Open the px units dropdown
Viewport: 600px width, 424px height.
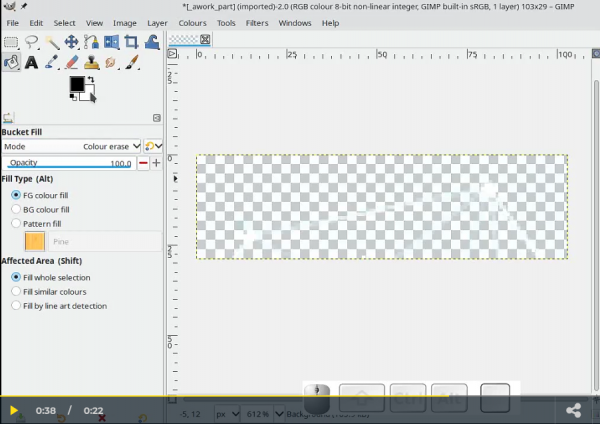pyautogui.click(x=227, y=413)
